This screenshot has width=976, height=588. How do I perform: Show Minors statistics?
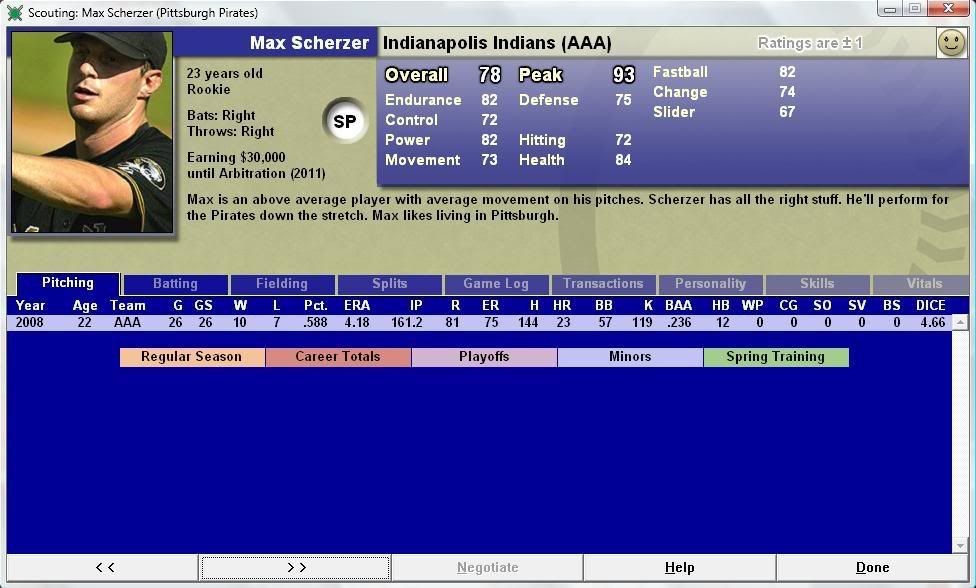point(630,357)
